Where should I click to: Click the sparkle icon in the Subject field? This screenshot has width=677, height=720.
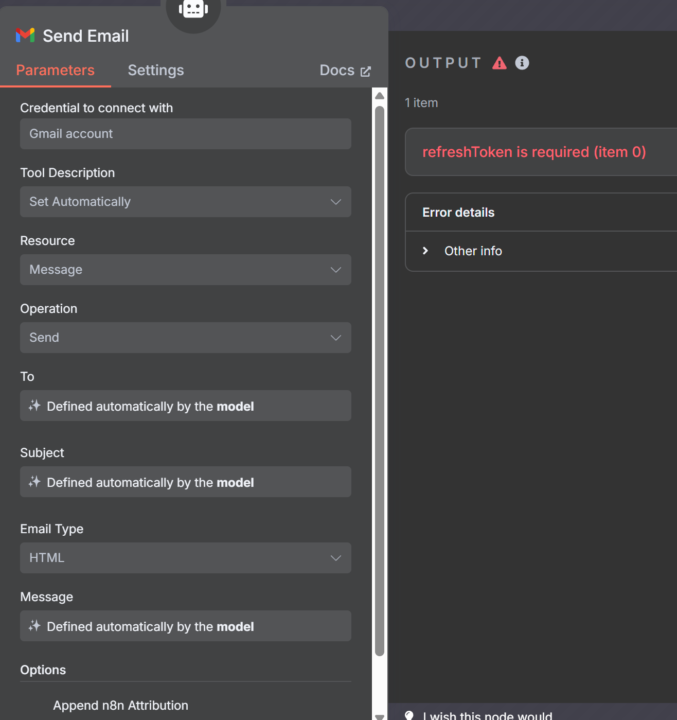[35, 482]
